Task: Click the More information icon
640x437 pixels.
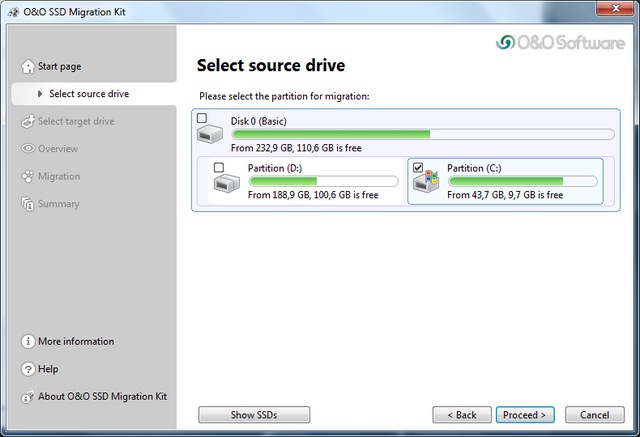Action: (x=28, y=341)
